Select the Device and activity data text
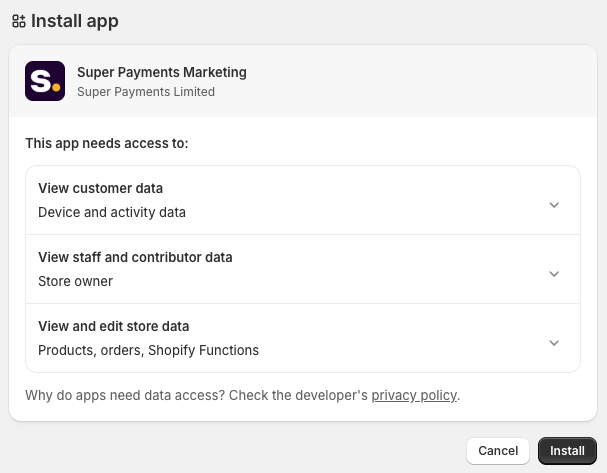 112,212
